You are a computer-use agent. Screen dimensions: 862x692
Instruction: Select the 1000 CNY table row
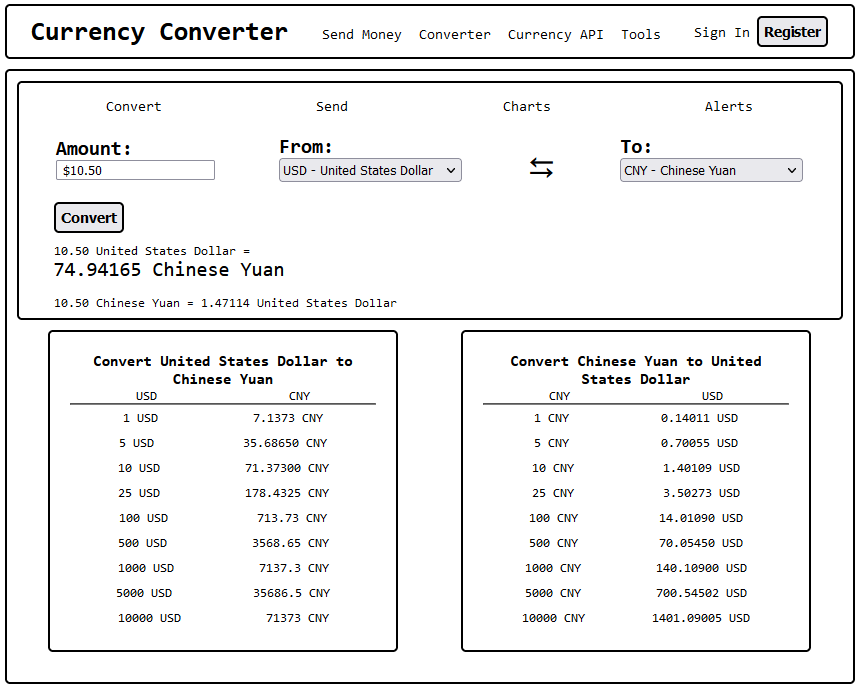click(635, 568)
